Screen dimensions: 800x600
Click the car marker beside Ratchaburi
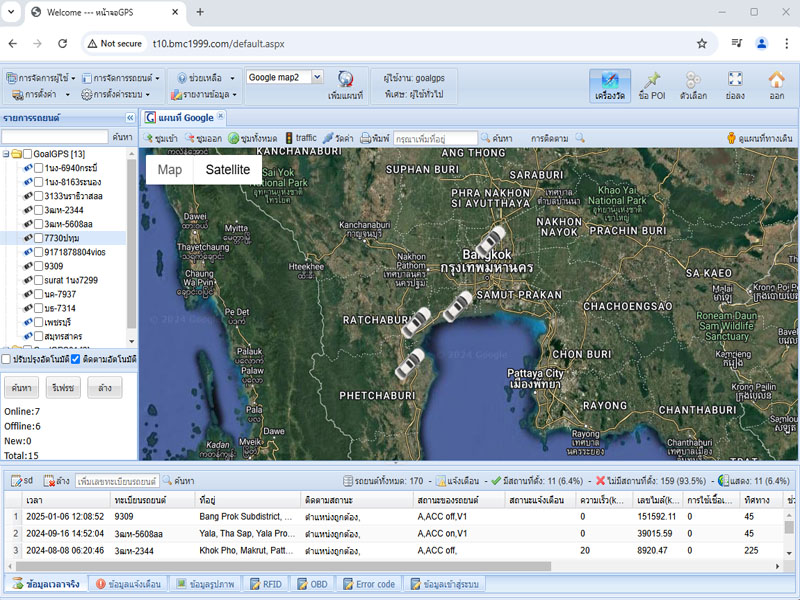tap(416, 323)
